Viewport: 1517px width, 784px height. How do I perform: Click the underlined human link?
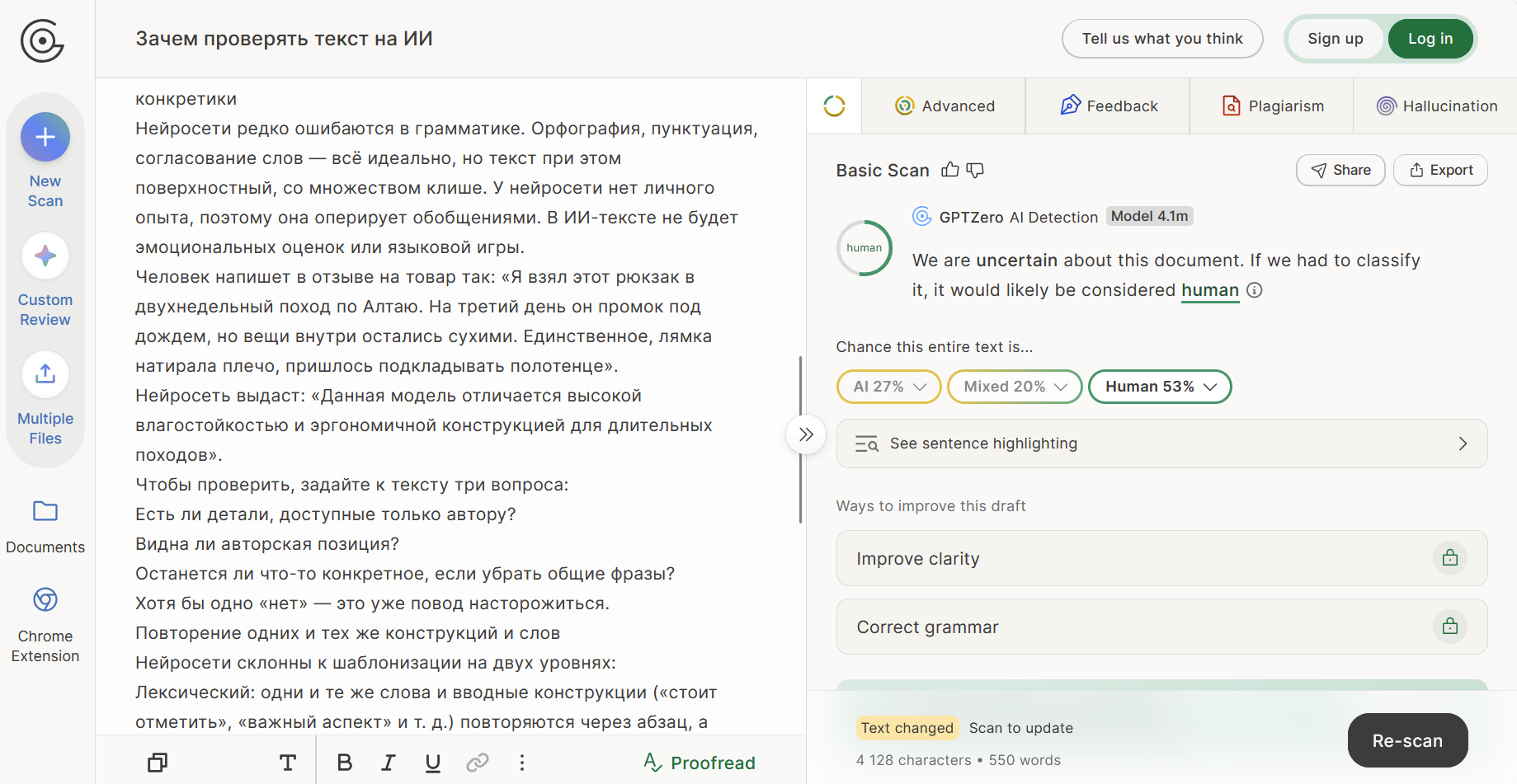1210,290
